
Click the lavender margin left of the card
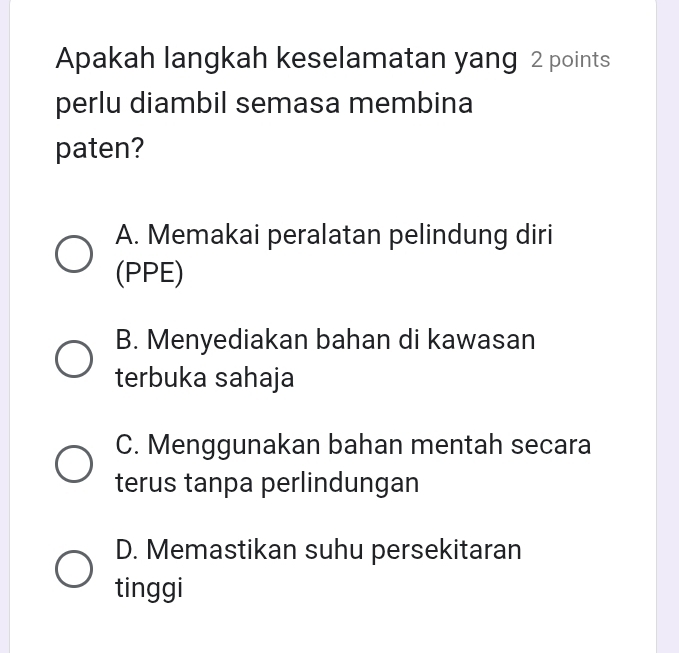(4, 326)
